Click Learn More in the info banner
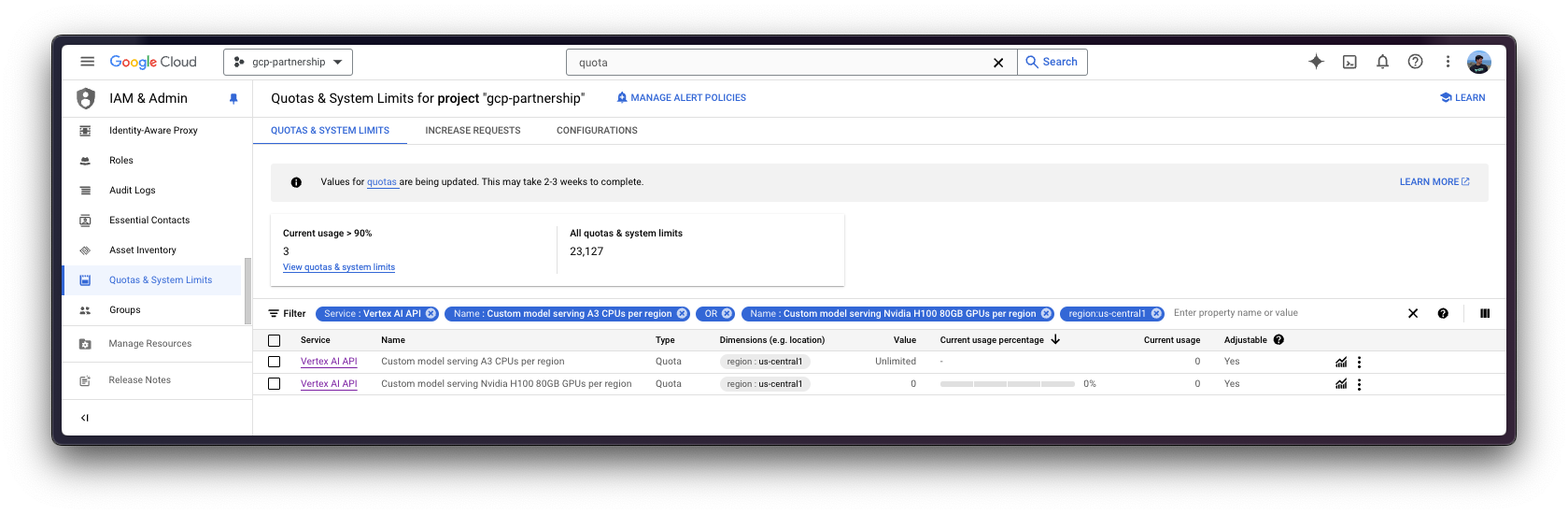The width and height of the screenshot is (1568, 514). tap(1434, 182)
